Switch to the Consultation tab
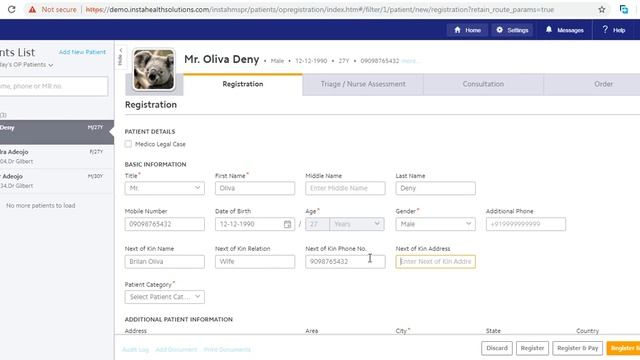The width and height of the screenshot is (640, 360). (483, 84)
